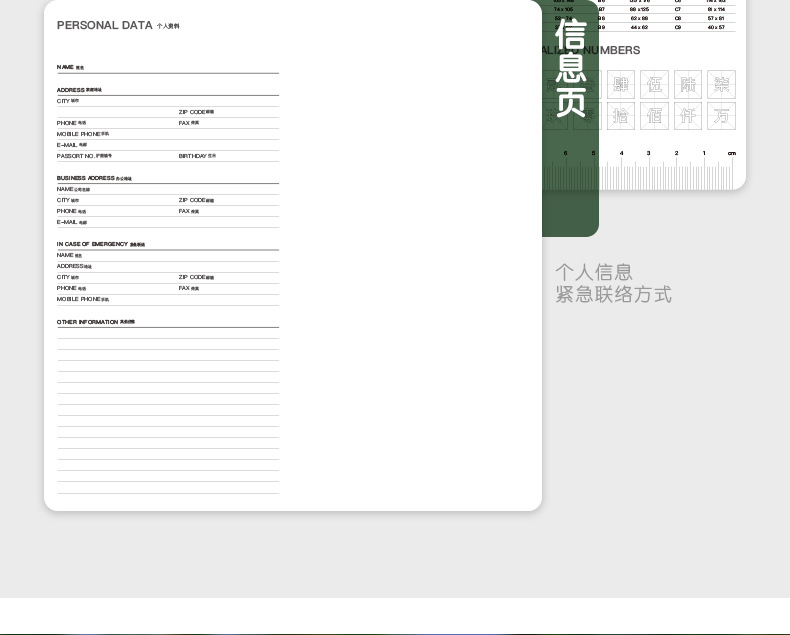Click the BIRTHDAY field

pos(197,156)
